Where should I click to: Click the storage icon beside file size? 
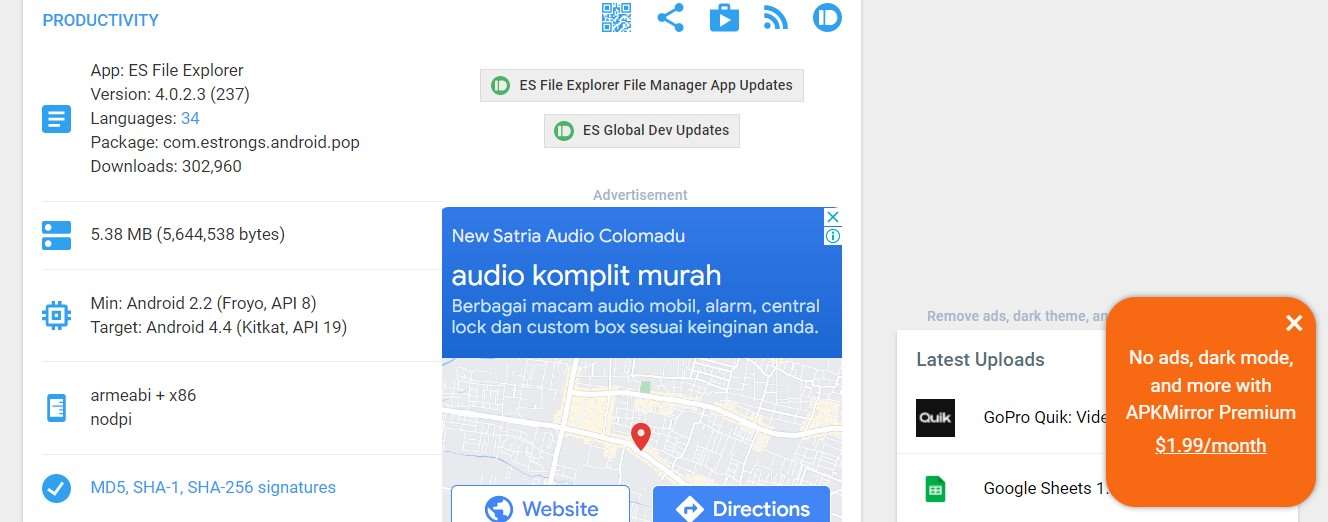coord(56,235)
